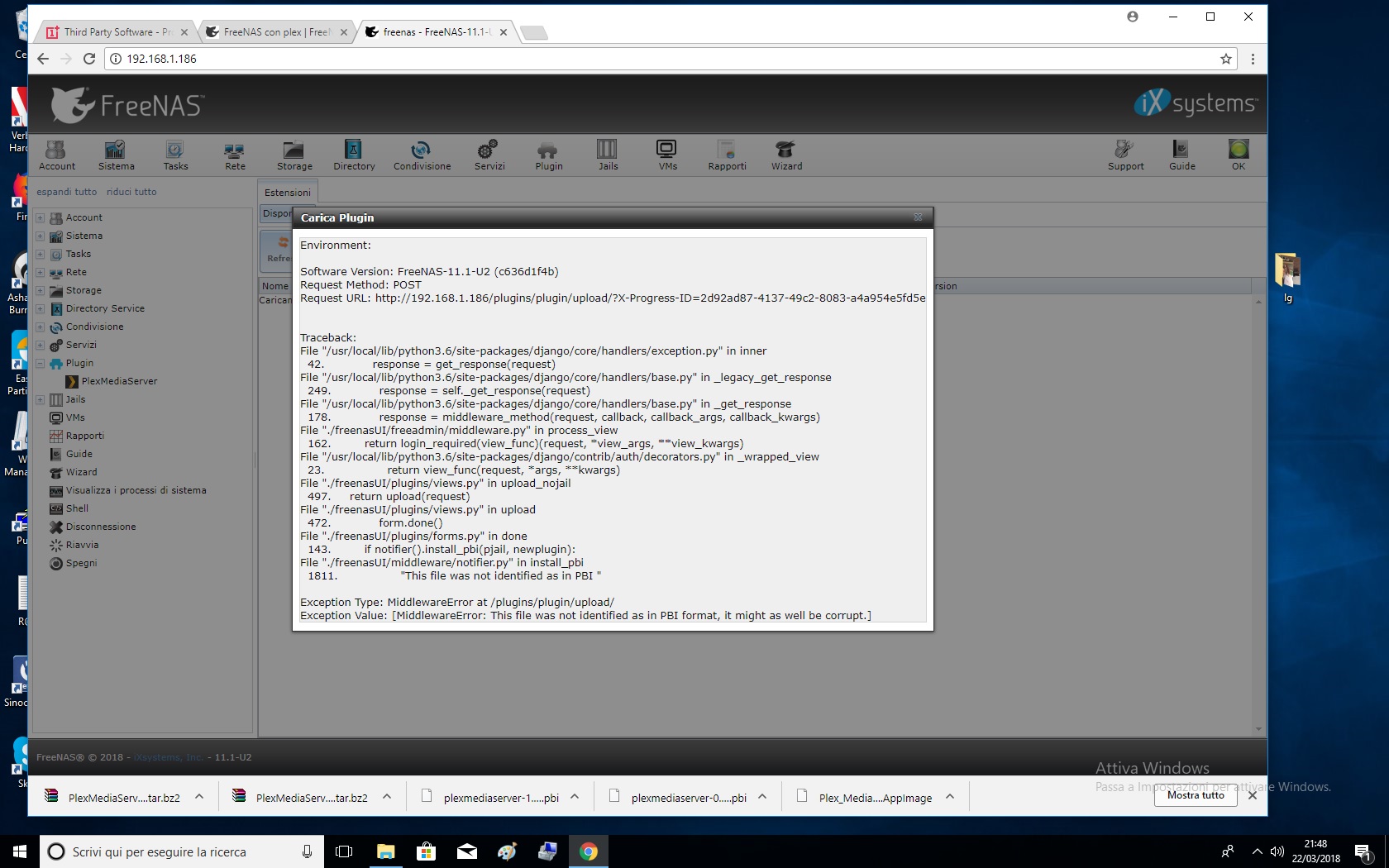1389x868 pixels.
Task: Click the green OK alert status icon
Action: [x=1238, y=155]
